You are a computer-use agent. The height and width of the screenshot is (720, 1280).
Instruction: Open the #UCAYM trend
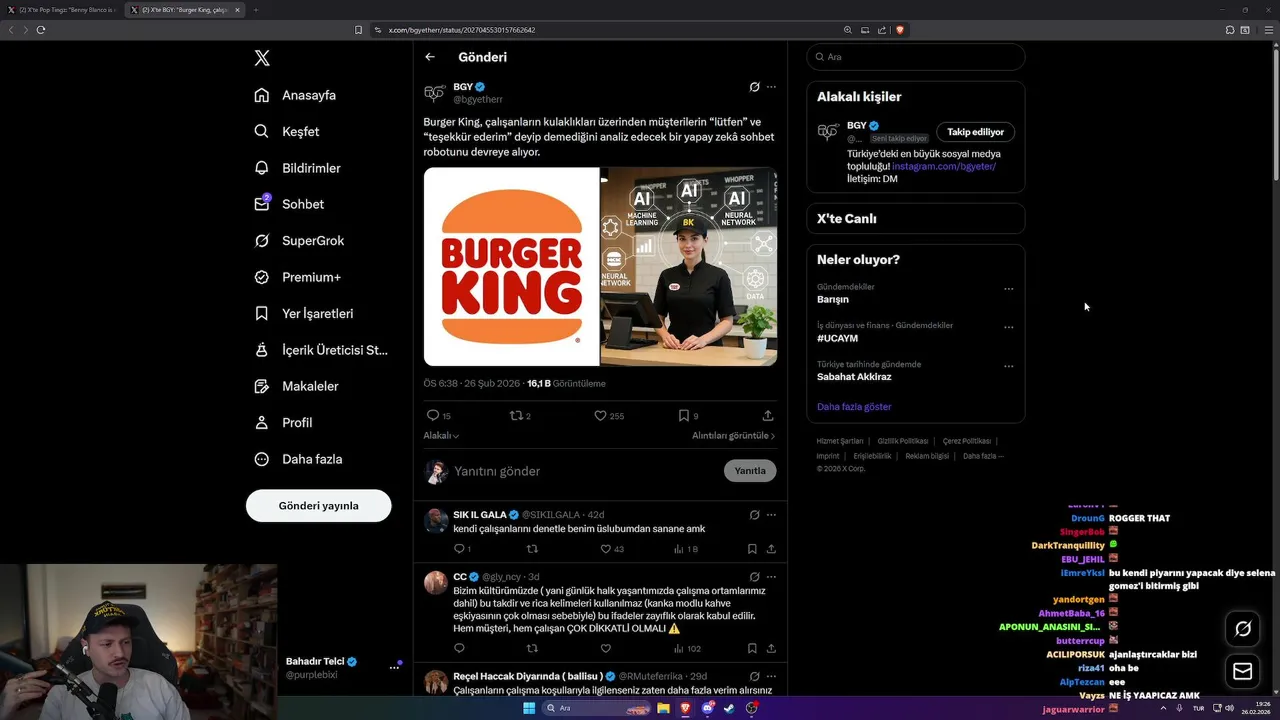click(x=837, y=338)
